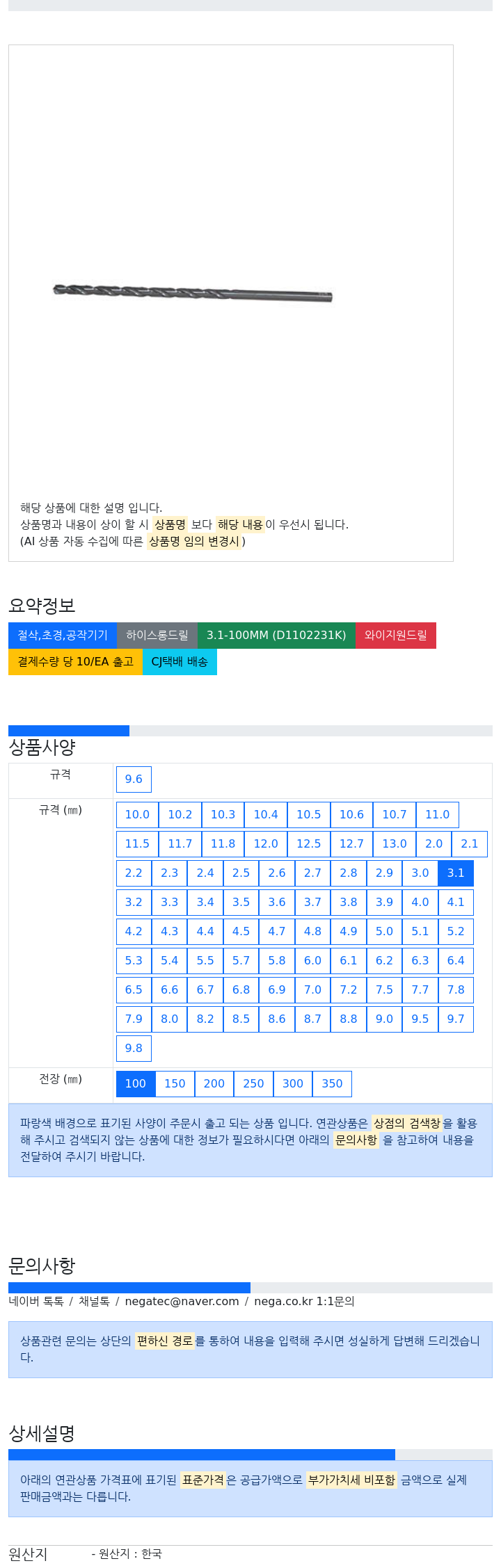501x1568 pixels.
Task: Open the drill bit product image
Action: tap(193, 293)
